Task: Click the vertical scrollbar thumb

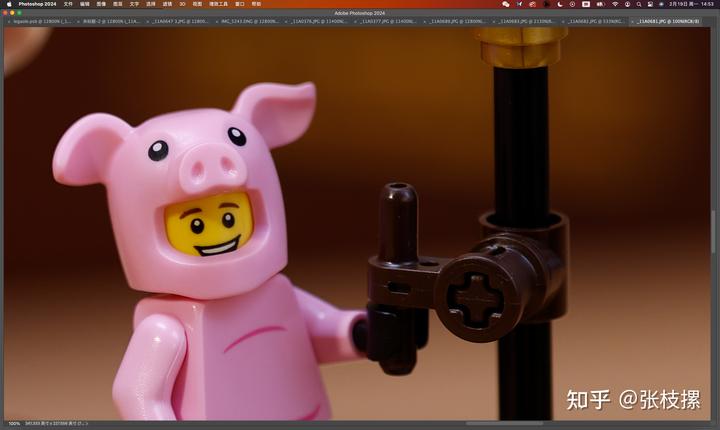Action: click(x=713, y=232)
